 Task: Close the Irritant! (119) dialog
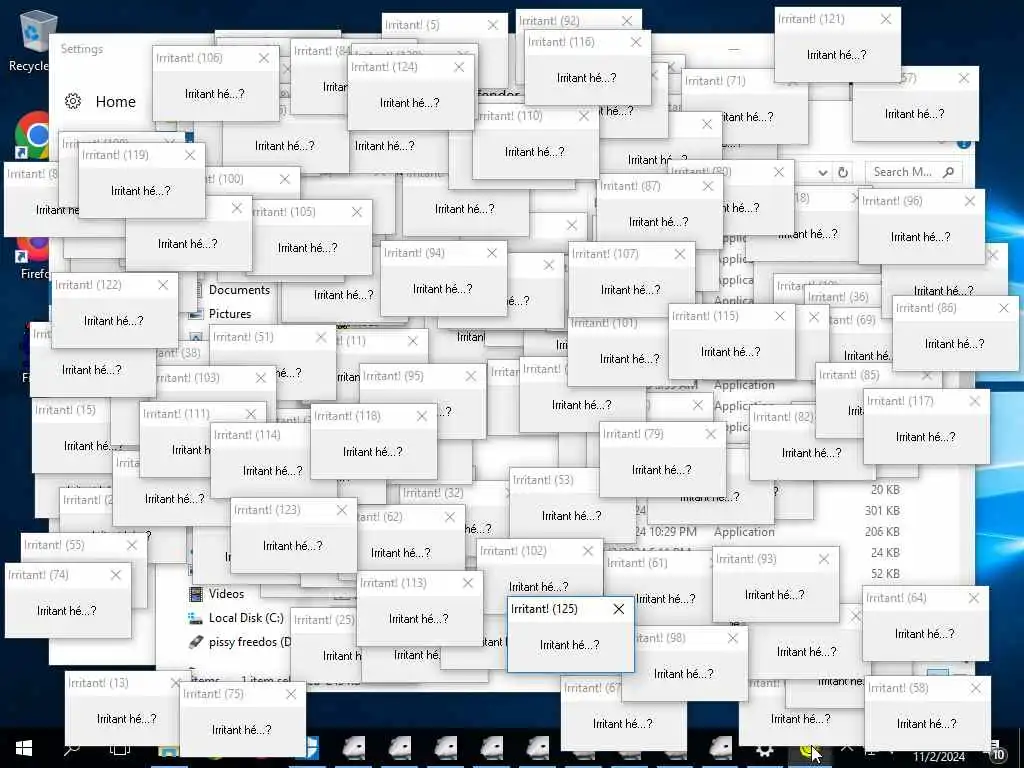pyautogui.click(x=190, y=155)
